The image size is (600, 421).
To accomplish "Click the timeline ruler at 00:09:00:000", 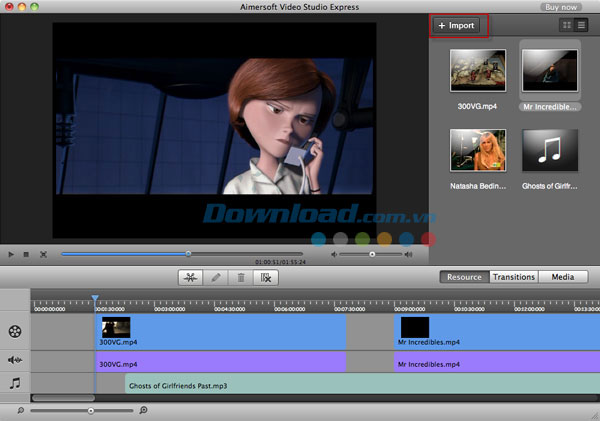I will [409, 309].
